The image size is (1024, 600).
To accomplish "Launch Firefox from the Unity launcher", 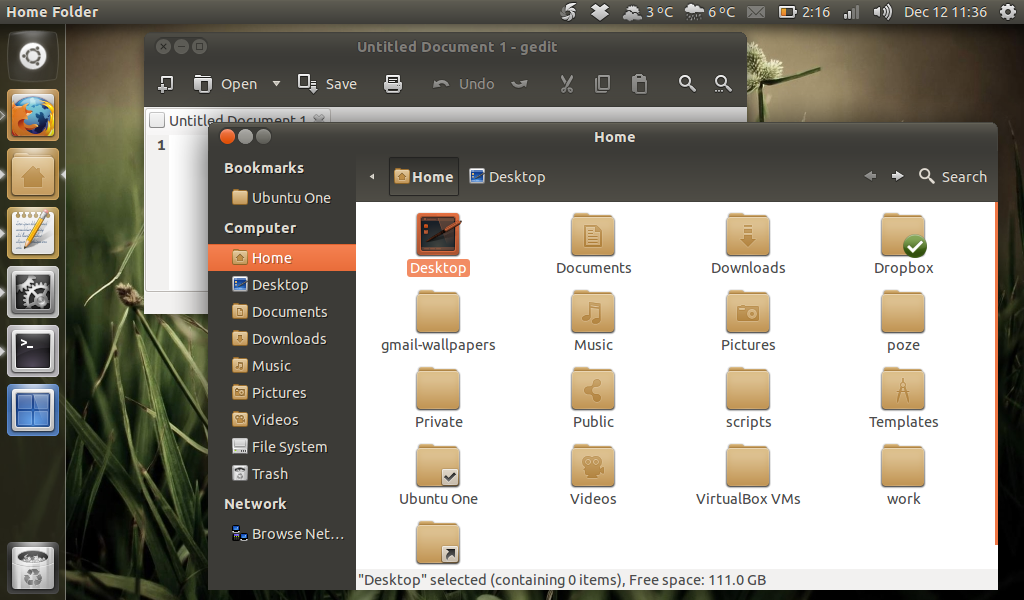I will tap(33, 115).
